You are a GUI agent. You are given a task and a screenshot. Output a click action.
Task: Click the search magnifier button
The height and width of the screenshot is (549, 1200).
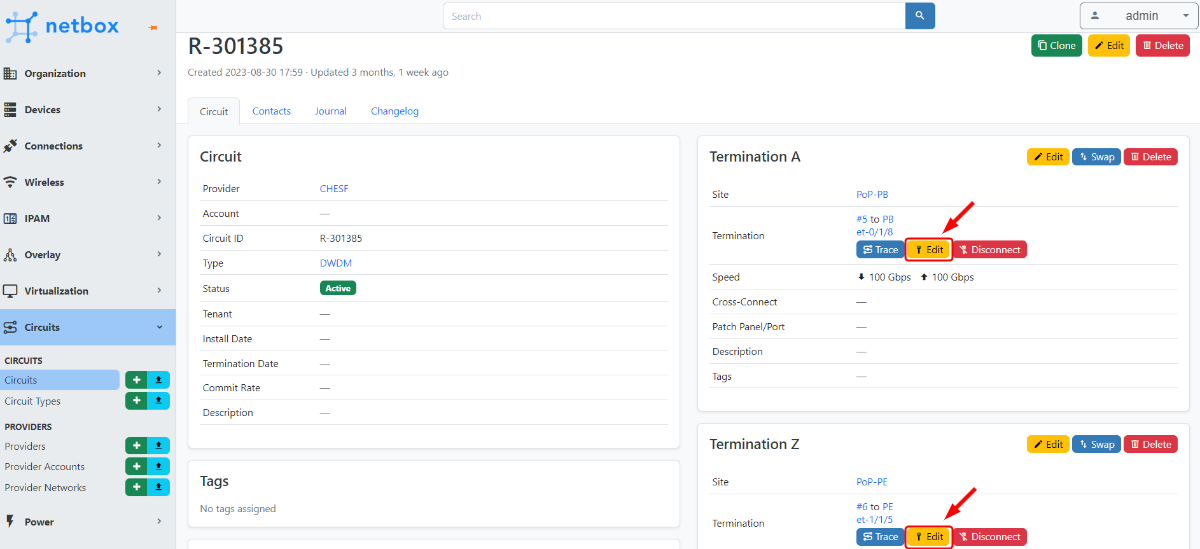[919, 16]
